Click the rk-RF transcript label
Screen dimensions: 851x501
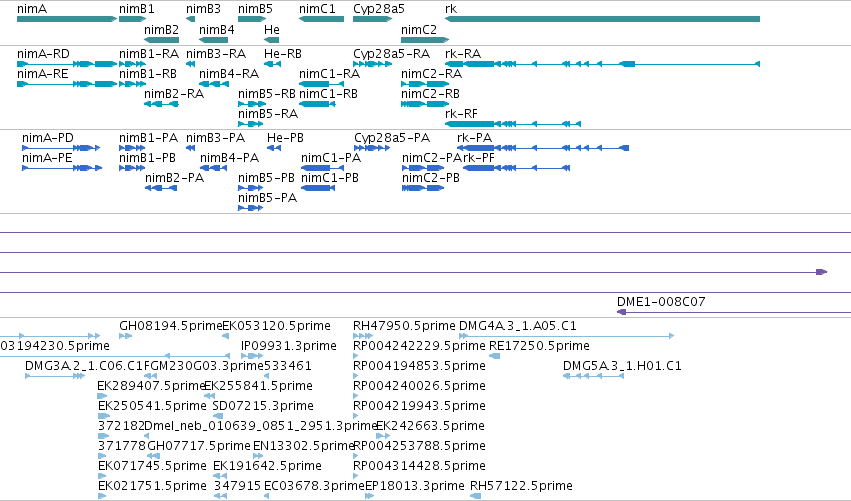click(461, 114)
